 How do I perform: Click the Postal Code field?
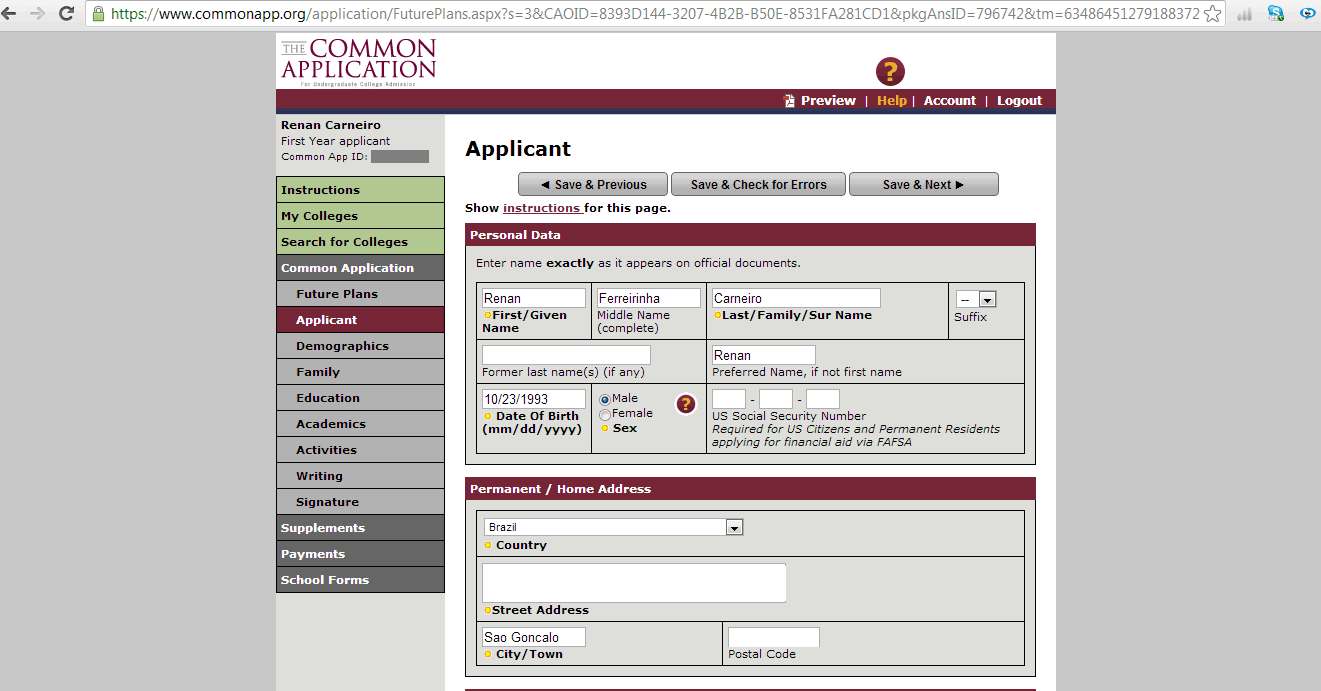coord(774,637)
